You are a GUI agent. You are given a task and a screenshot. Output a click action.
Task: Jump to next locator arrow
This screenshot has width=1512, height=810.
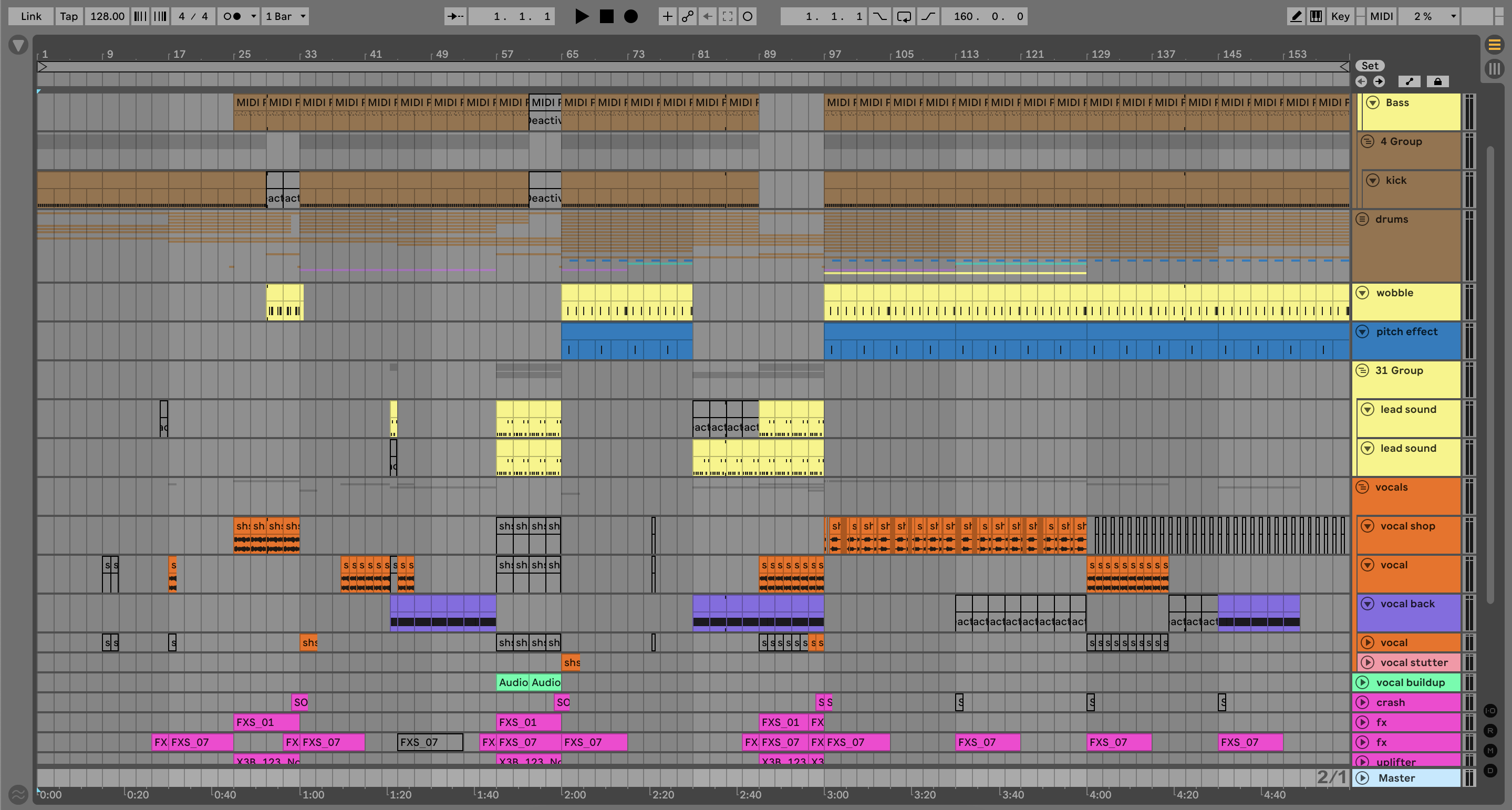click(1379, 81)
